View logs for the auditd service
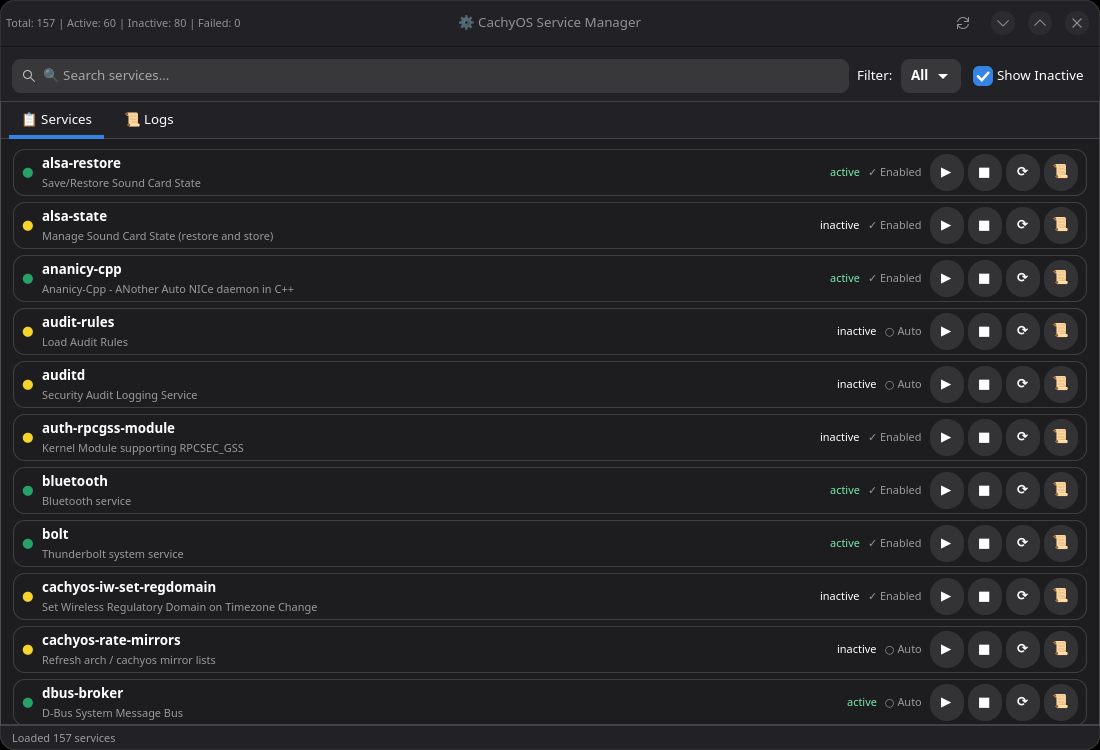The height and width of the screenshot is (750, 1100). (x=1060, y=384)
